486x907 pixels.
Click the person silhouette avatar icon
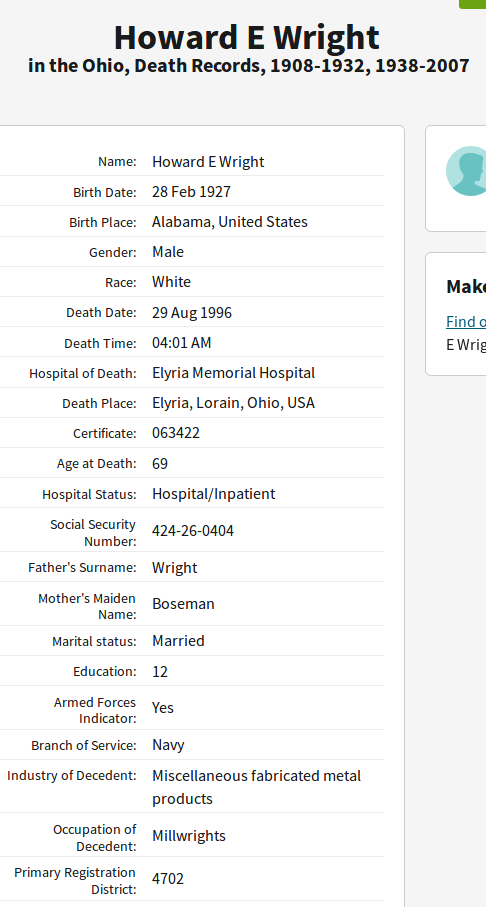[x=466, y=171]
